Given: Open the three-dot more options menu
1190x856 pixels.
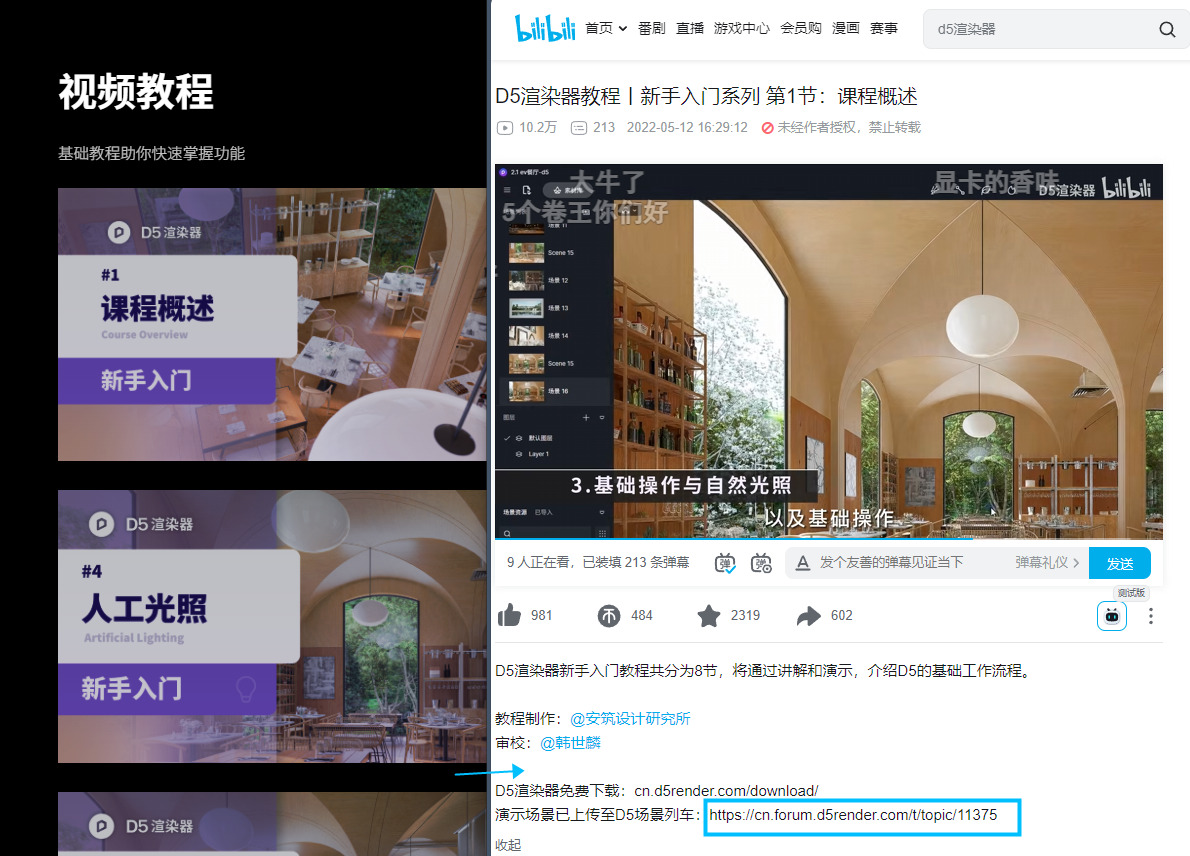Looking at the screenshot, I should coord(1150,615).
